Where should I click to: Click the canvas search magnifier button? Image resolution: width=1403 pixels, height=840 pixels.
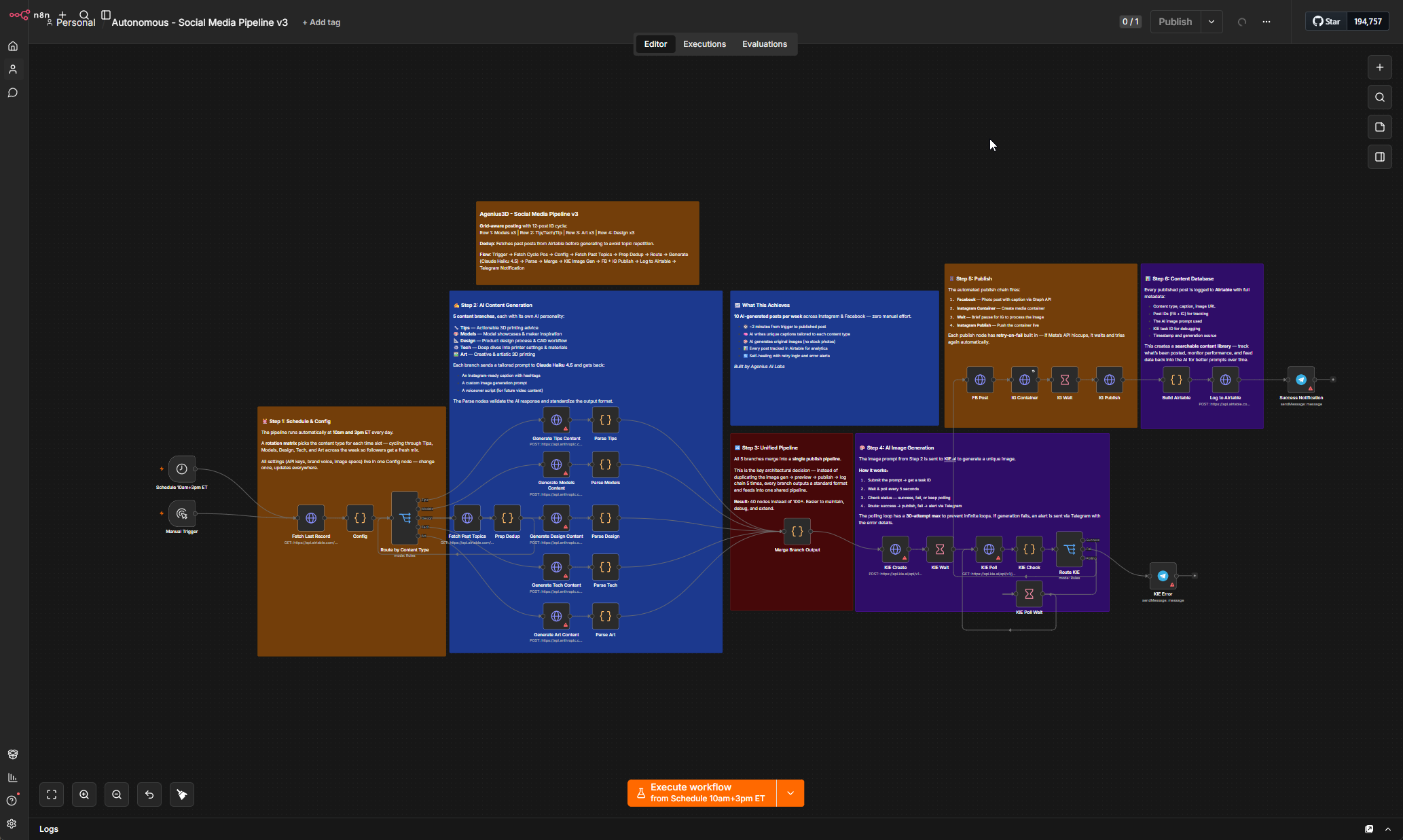click(1380, 97)
